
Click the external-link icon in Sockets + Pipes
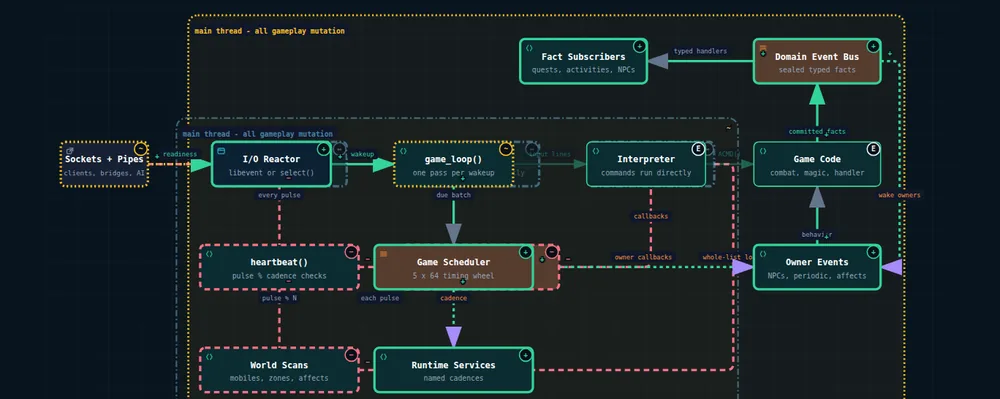click(x=70, y=151)
